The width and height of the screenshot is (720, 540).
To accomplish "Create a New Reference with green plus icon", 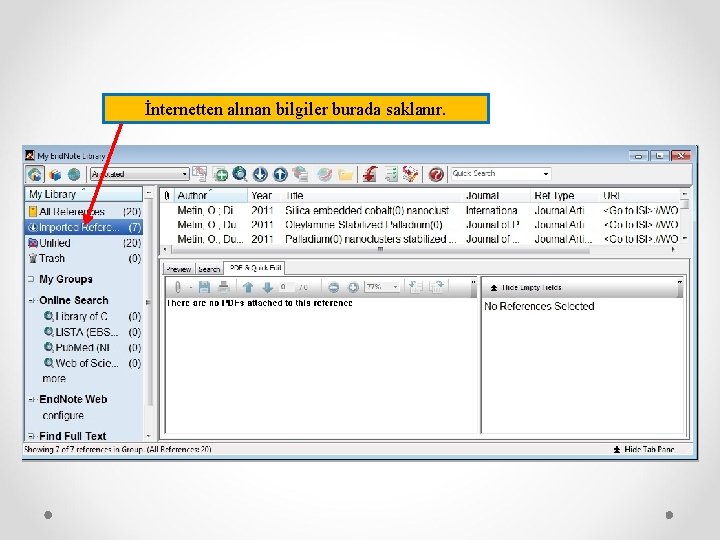I will 221,174.
